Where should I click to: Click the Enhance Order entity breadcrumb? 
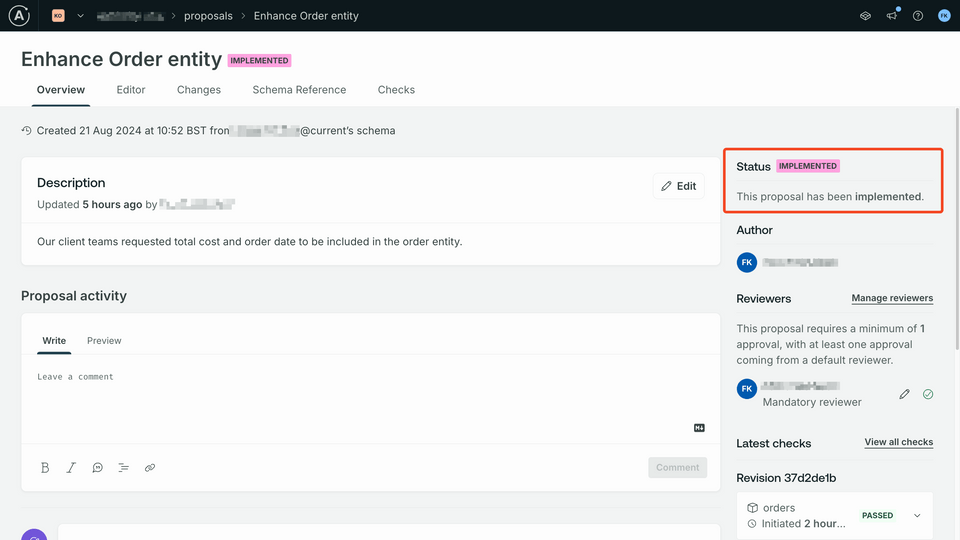click(x=306, y=16)
